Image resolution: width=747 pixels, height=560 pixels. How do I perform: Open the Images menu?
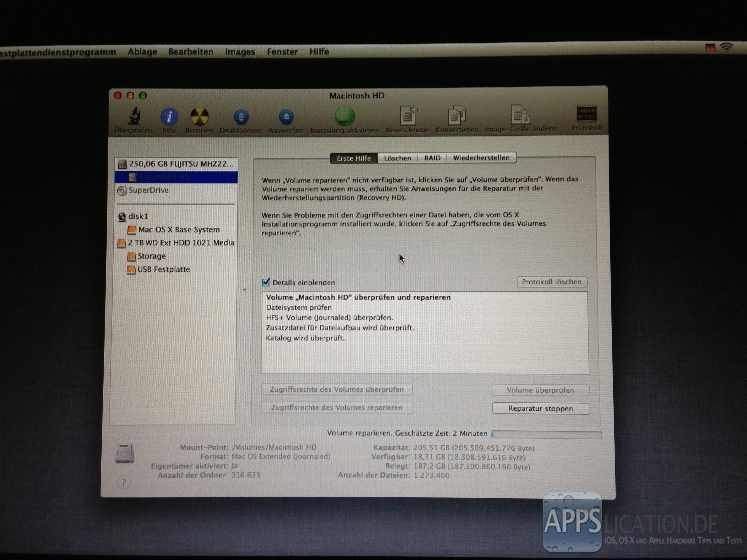tap(240, 51)
